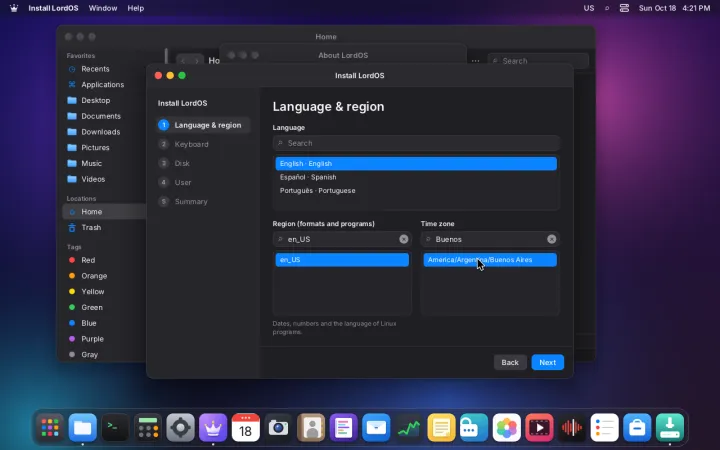Open the installer download icon in dock
This screenshot has width=720, height=450.
tap(669, 428)
